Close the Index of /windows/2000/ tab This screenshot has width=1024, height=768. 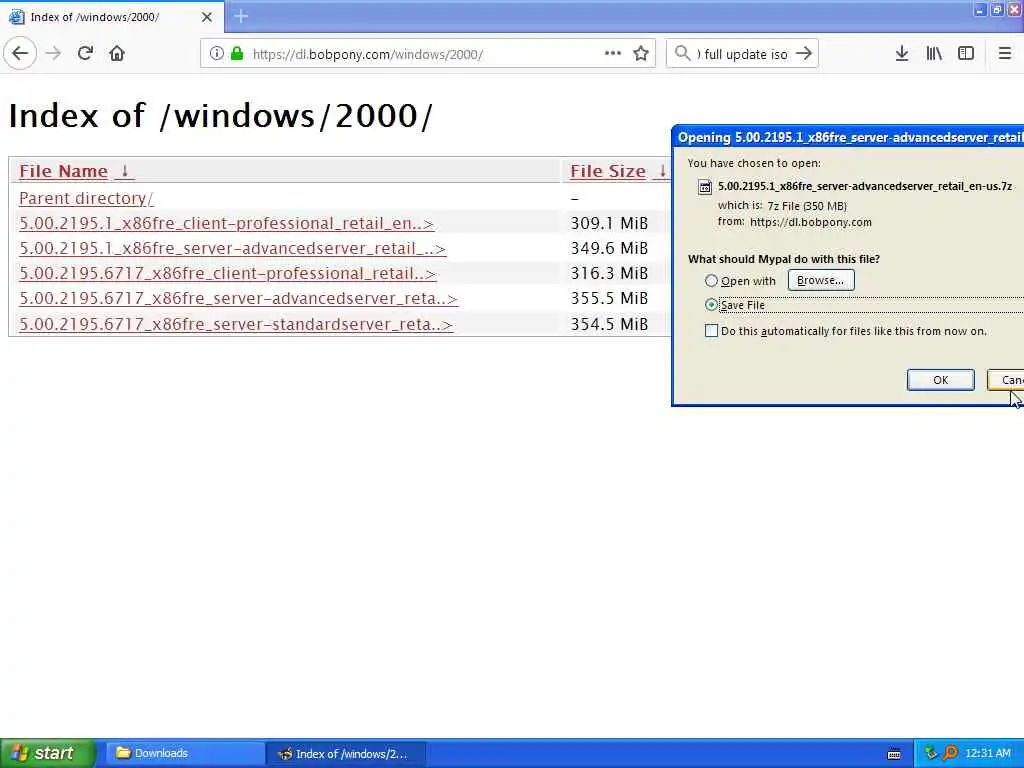[207, 17]
